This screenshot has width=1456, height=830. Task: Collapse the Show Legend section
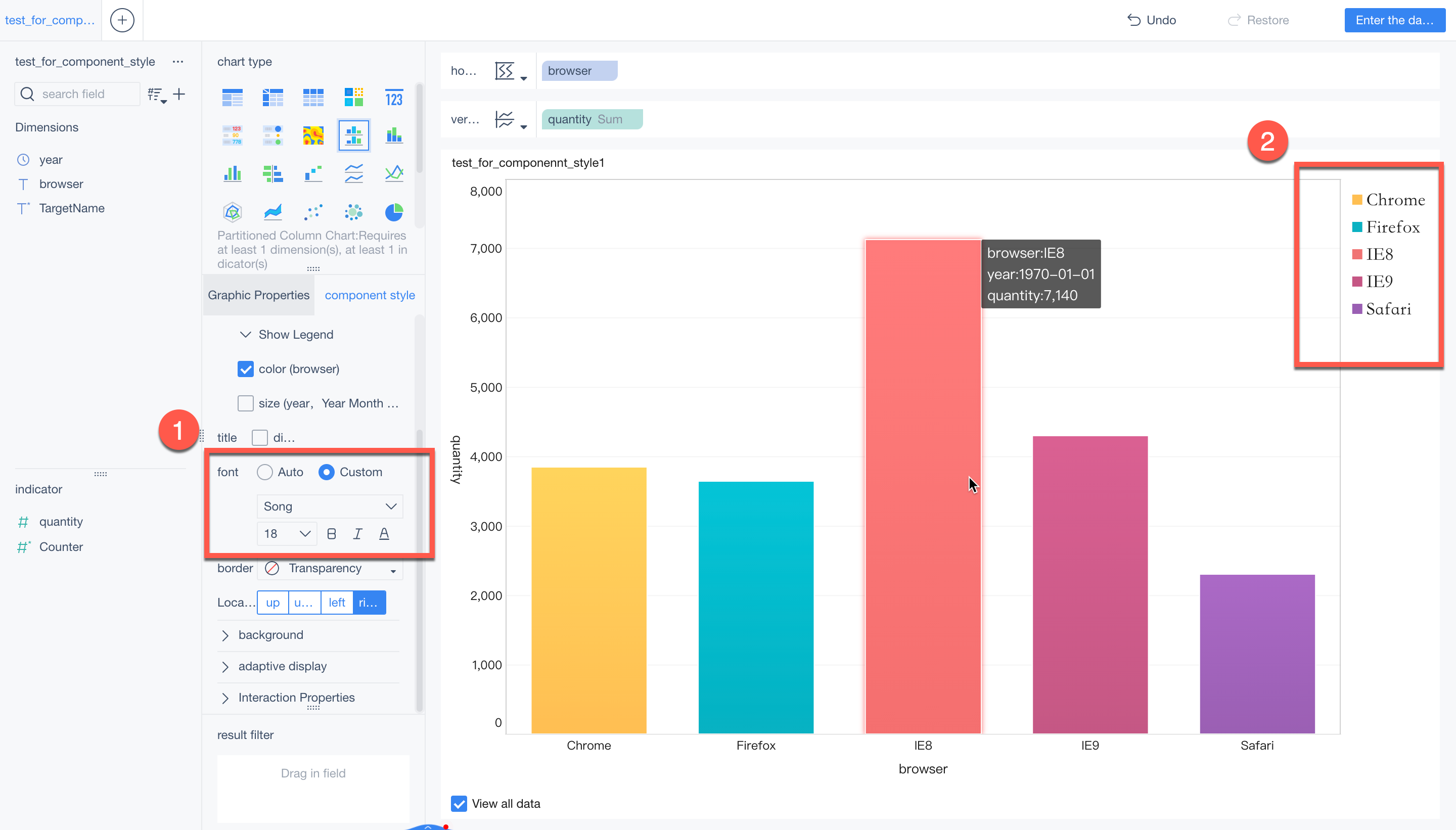coord(245,335)
